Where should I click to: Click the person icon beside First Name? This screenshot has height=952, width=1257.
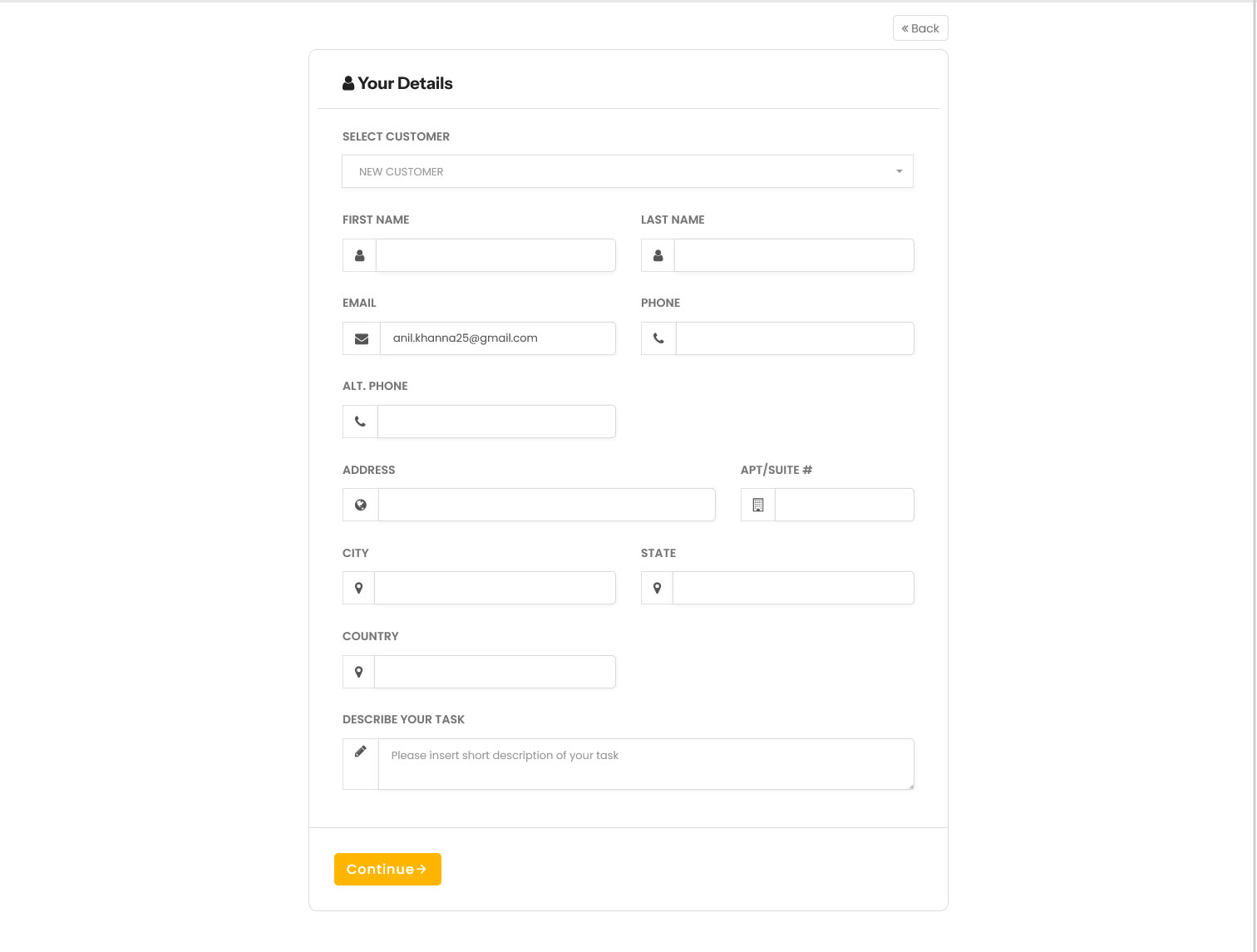pyautogui.click(x=359, y=255)
